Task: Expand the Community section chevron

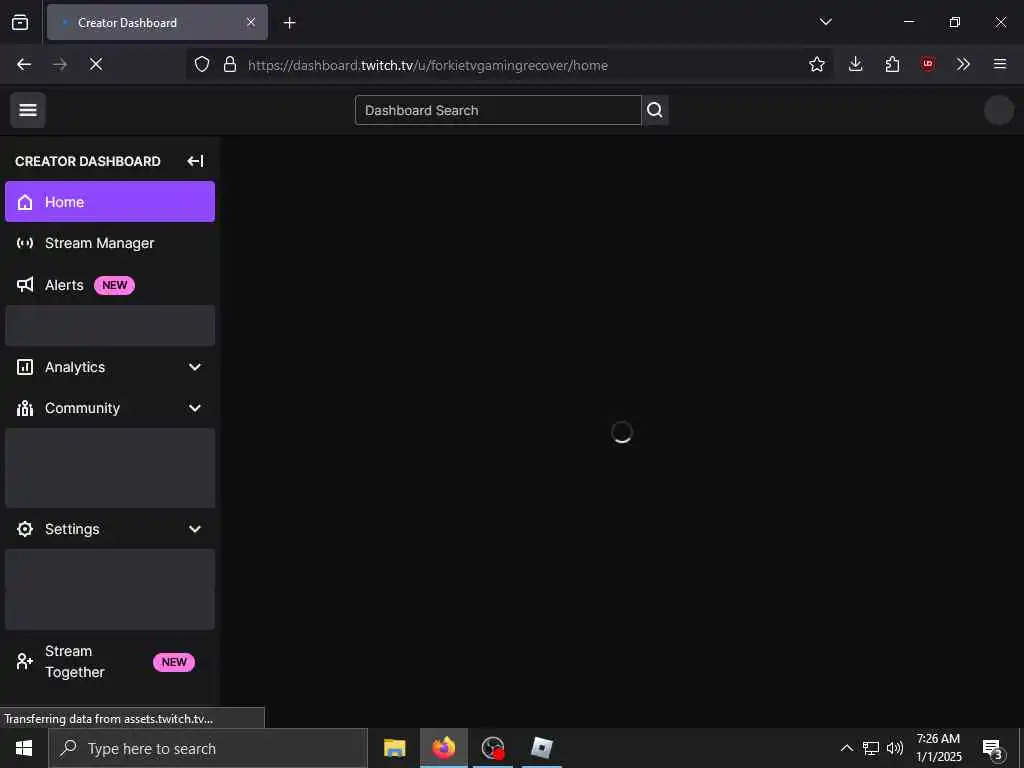Action: tap(195, 408)
